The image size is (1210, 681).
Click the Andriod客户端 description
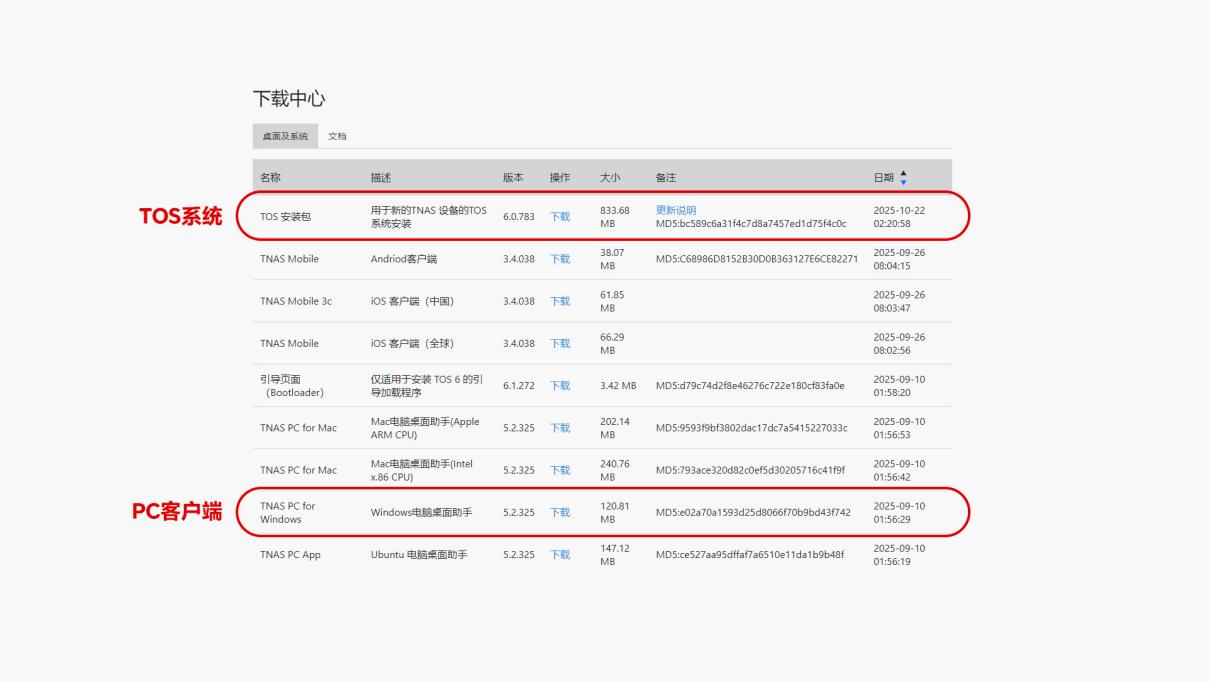(404, 259)
